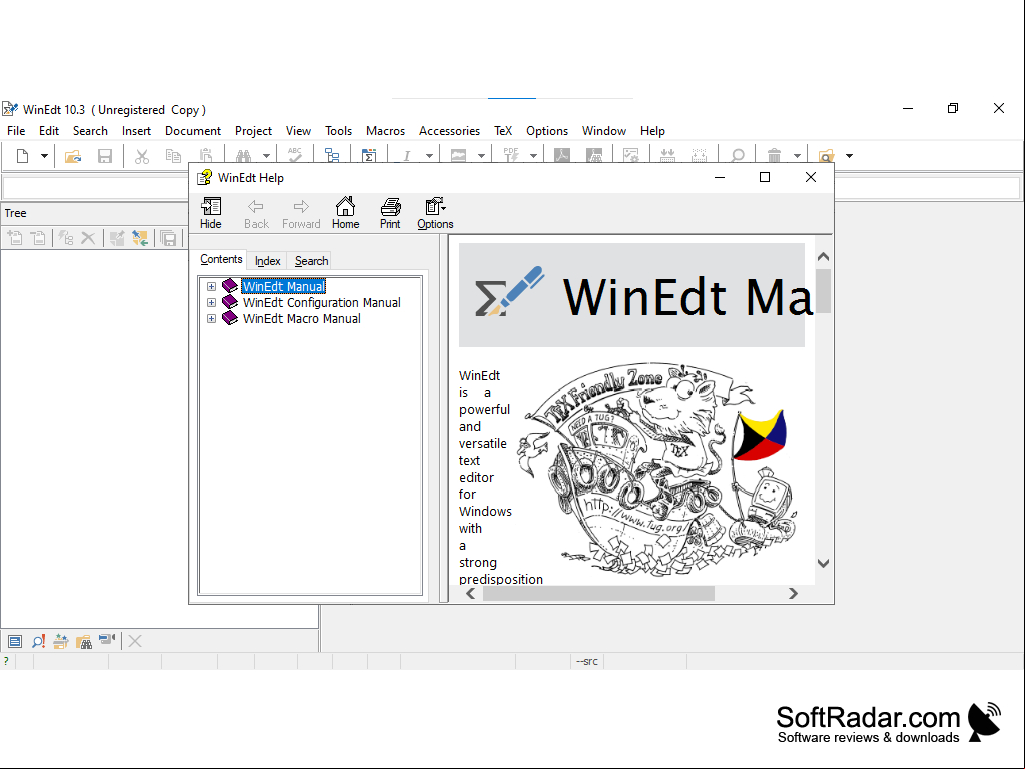
Task: Click the folder search icon at toolbar end
Action: pyautogui.click(x=826, y=156)
